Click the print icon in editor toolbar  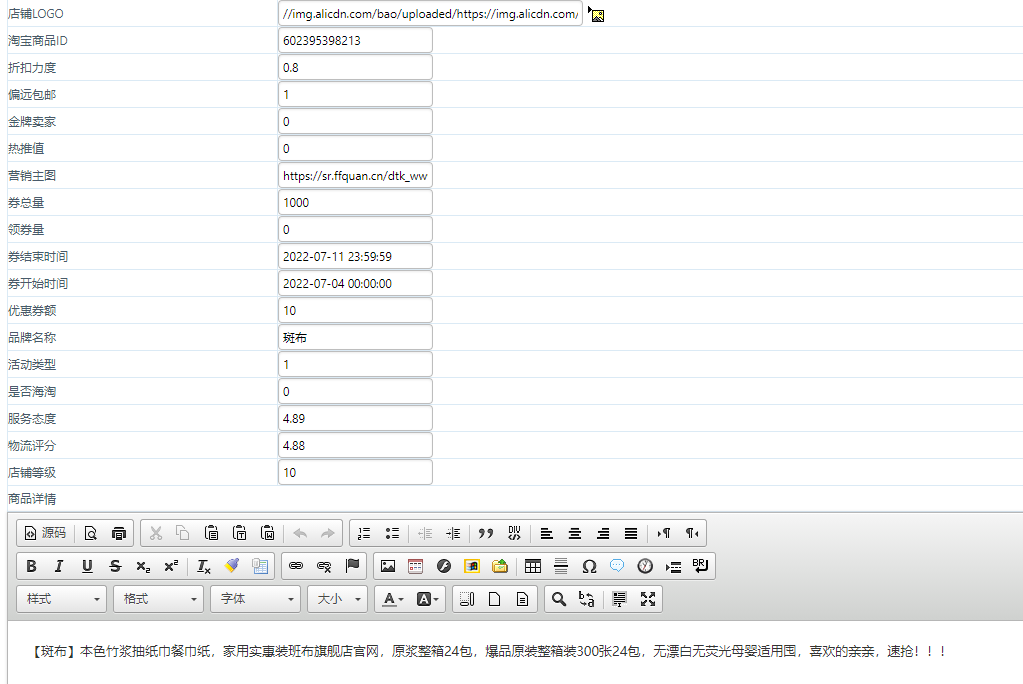click(x=119, y=533)
